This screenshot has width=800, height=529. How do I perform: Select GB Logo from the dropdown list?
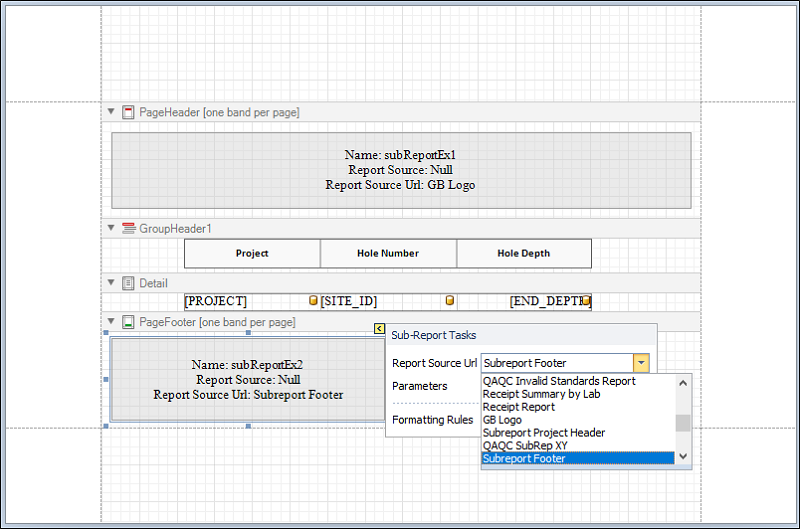point(502,420)
